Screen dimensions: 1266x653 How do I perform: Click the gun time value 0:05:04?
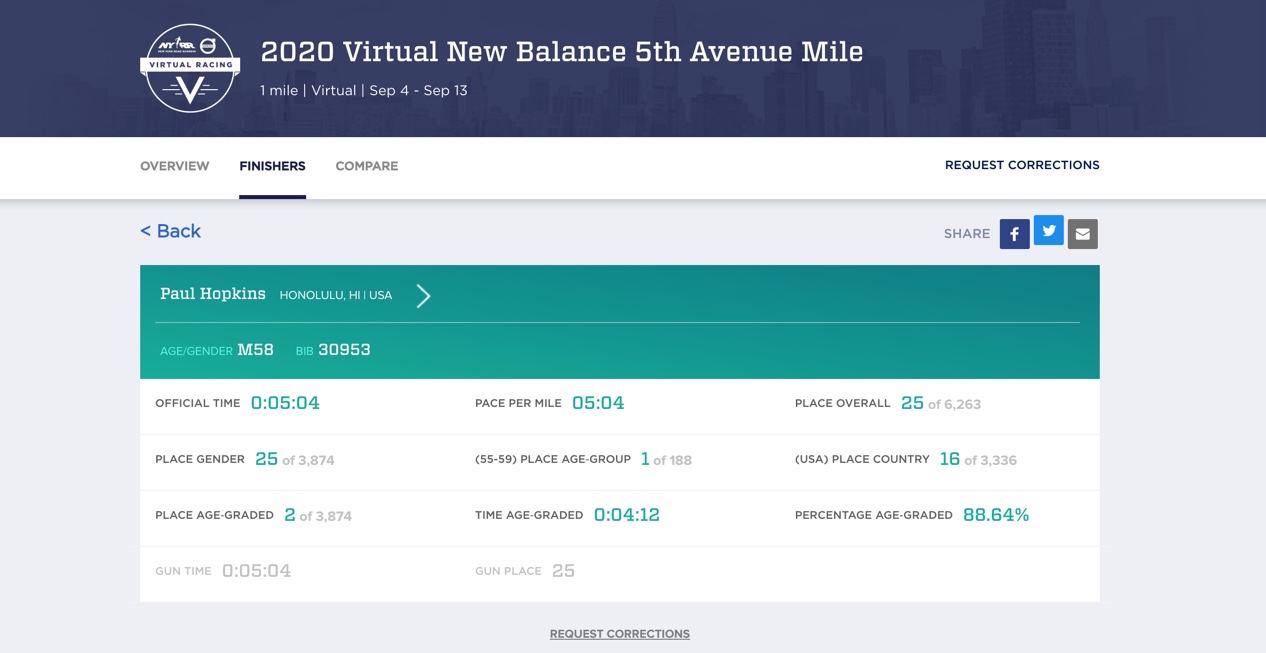point(257,571)
